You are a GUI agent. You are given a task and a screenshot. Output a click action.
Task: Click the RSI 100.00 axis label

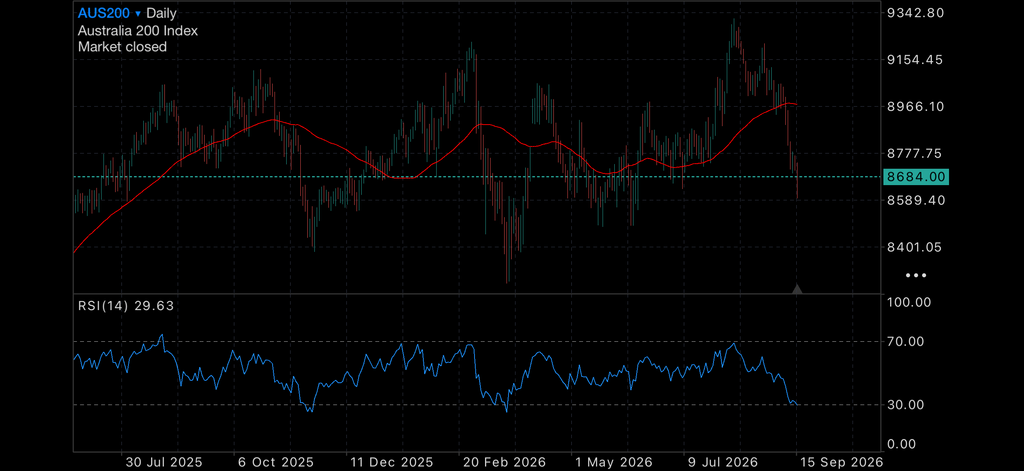pos(909,302)
